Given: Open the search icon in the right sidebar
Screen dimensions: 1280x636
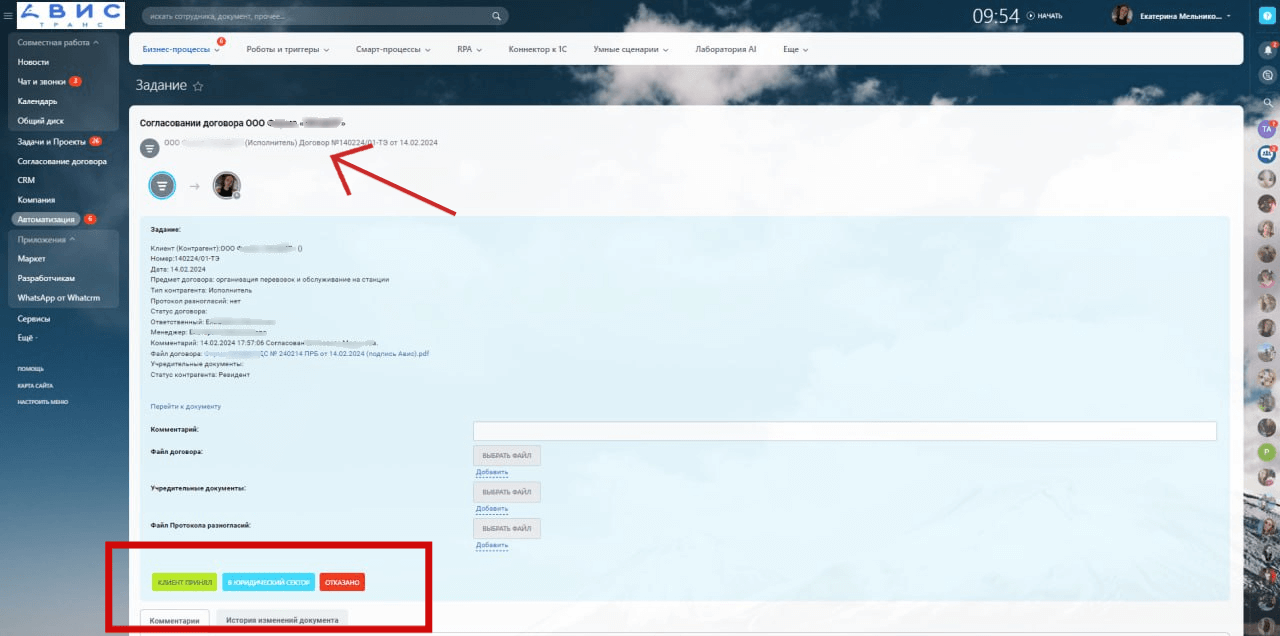Looking at the screenshot, I should click(x=1267, y=102).
